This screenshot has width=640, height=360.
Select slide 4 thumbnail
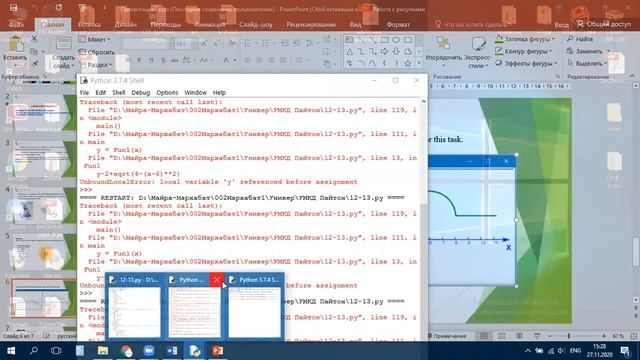[41, 205]
